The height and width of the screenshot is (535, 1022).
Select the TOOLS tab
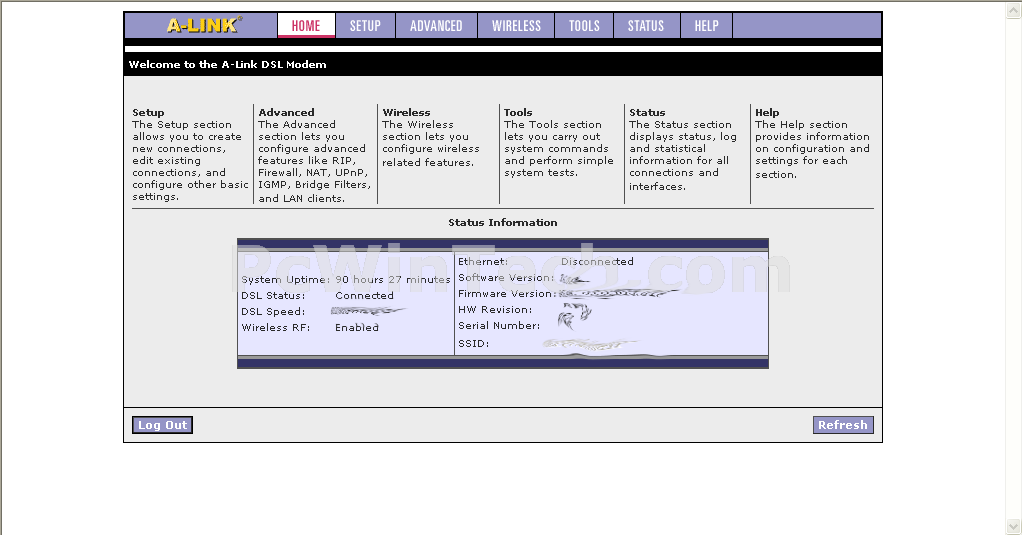[x=584, y=25]
